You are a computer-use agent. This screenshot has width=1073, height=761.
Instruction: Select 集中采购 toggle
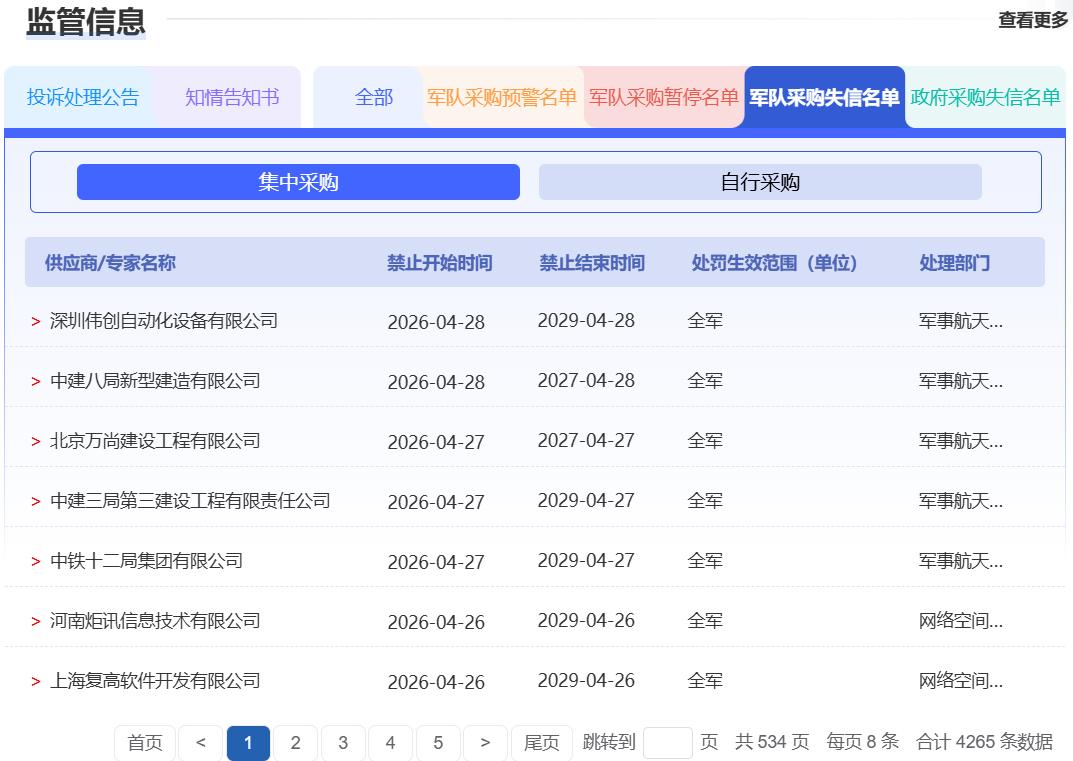298,182
